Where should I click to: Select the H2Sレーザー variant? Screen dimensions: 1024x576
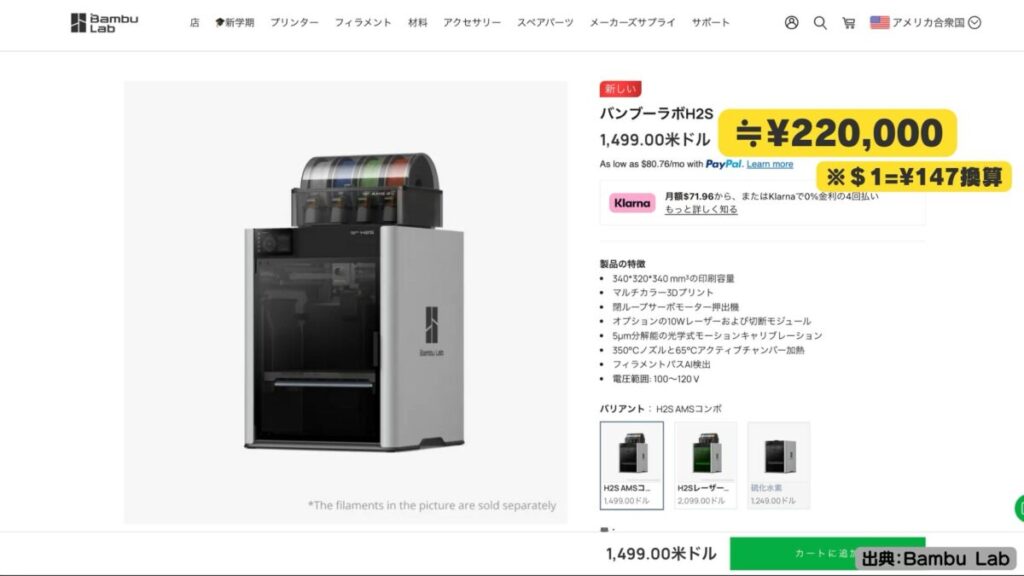[x=705, y=465]
